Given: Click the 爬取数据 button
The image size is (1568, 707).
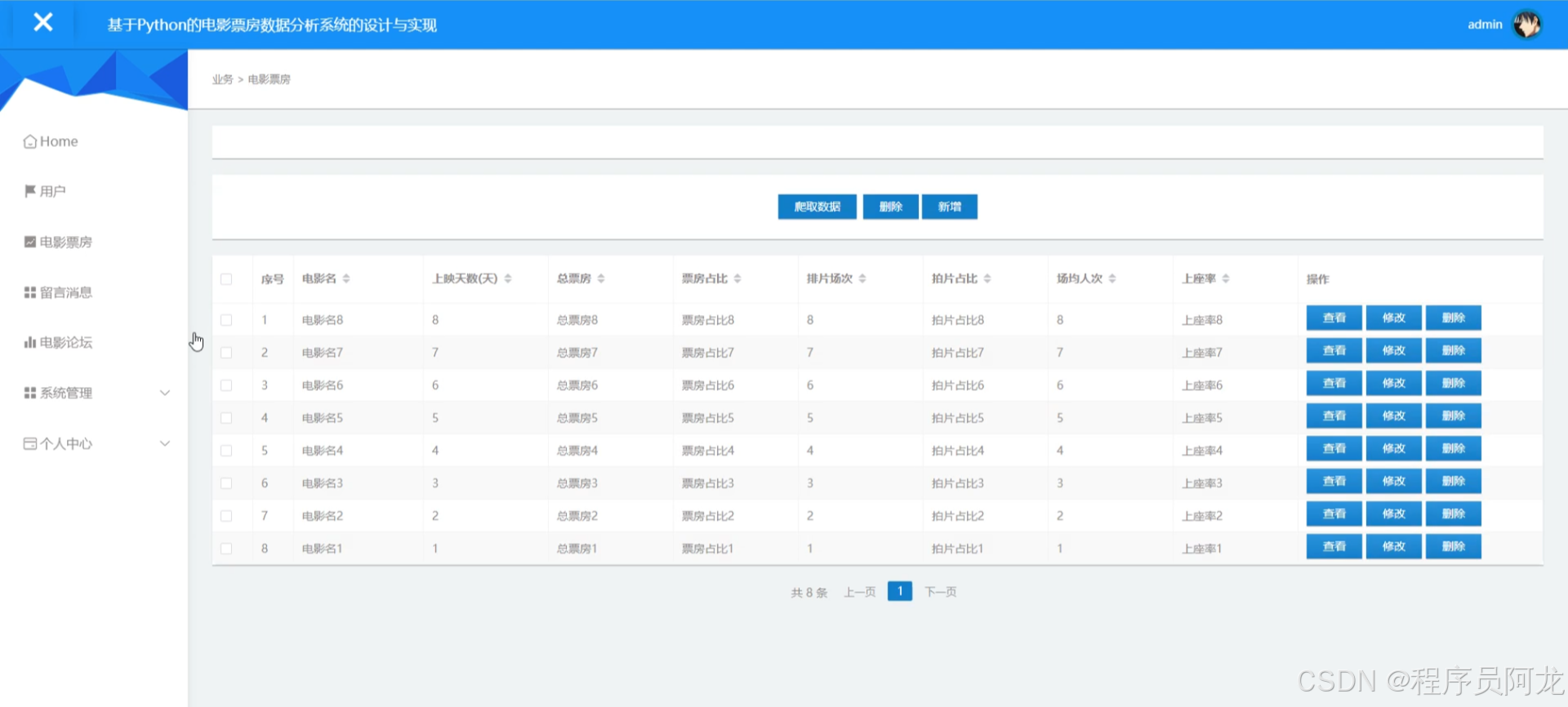Looking at the screenshot, I should (x=817, y=207).
